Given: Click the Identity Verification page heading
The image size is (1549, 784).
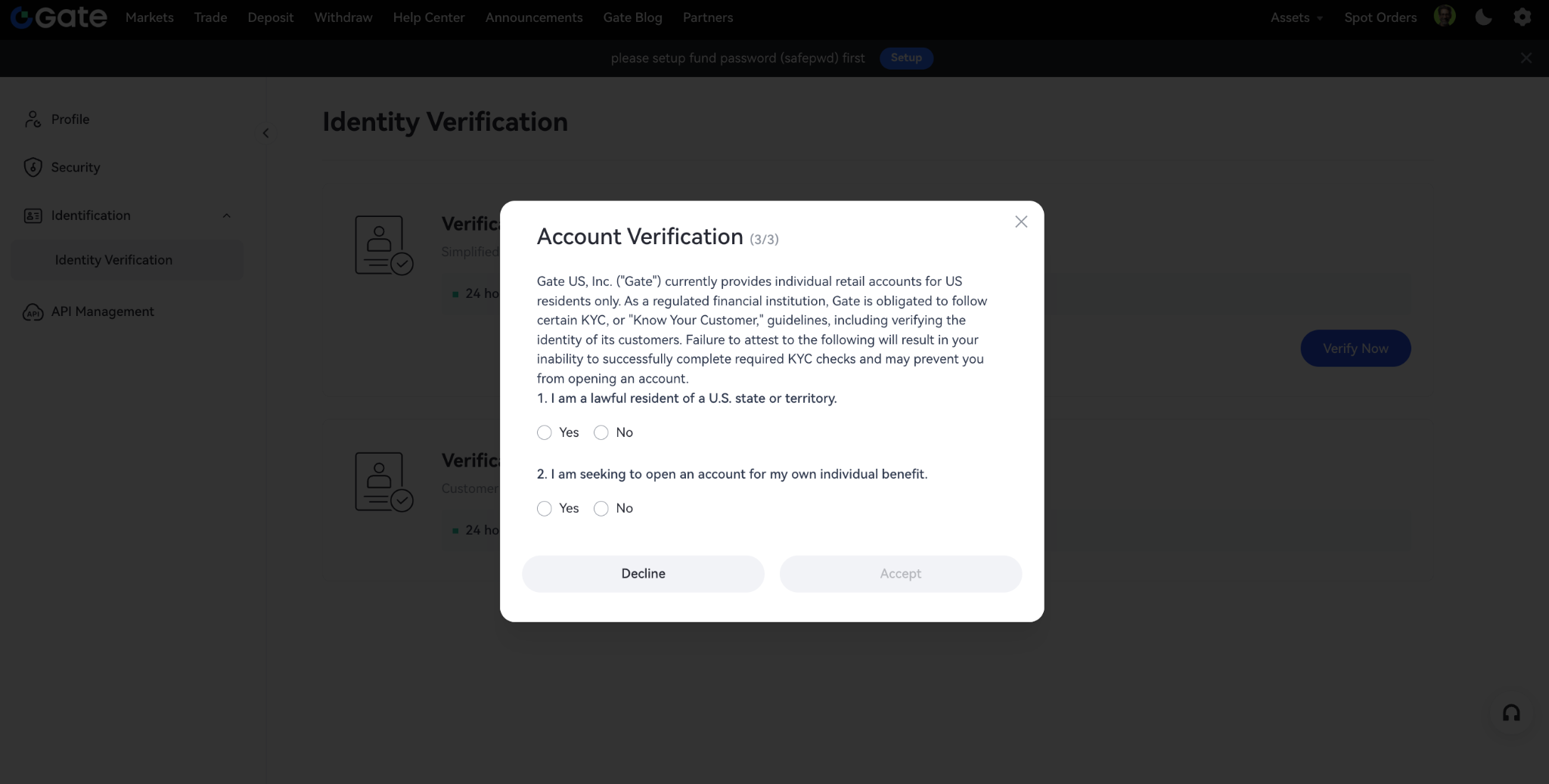Looking at the screenshot, I should [x=445, y=122].
